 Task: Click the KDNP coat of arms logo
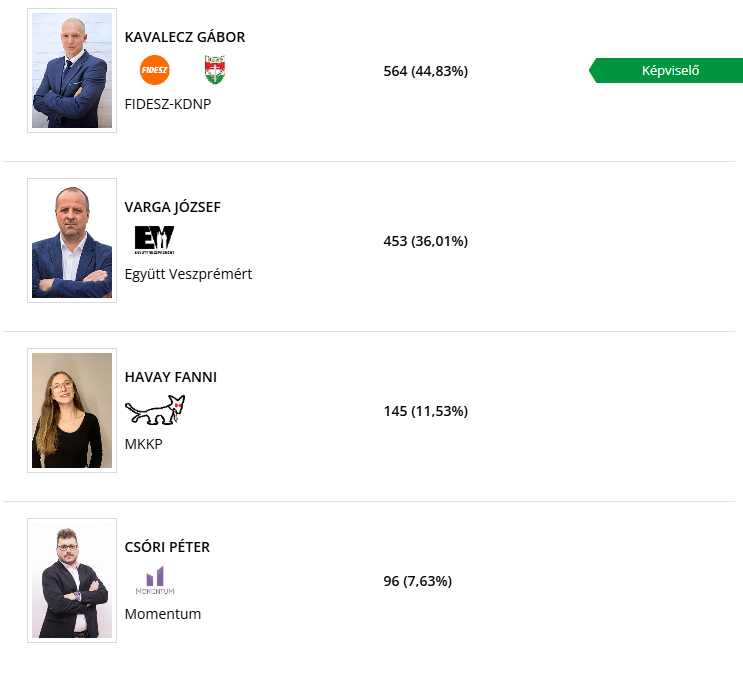pos(214,70)
